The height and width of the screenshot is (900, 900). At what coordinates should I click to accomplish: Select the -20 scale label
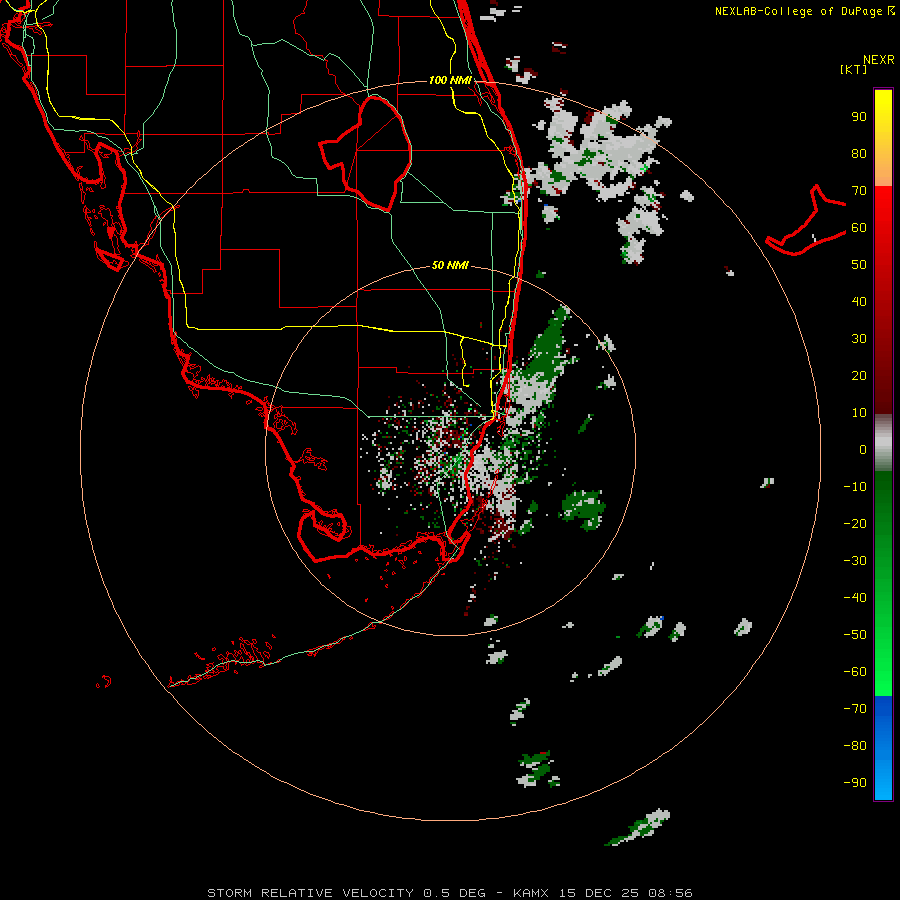click(x=855, y=523)
